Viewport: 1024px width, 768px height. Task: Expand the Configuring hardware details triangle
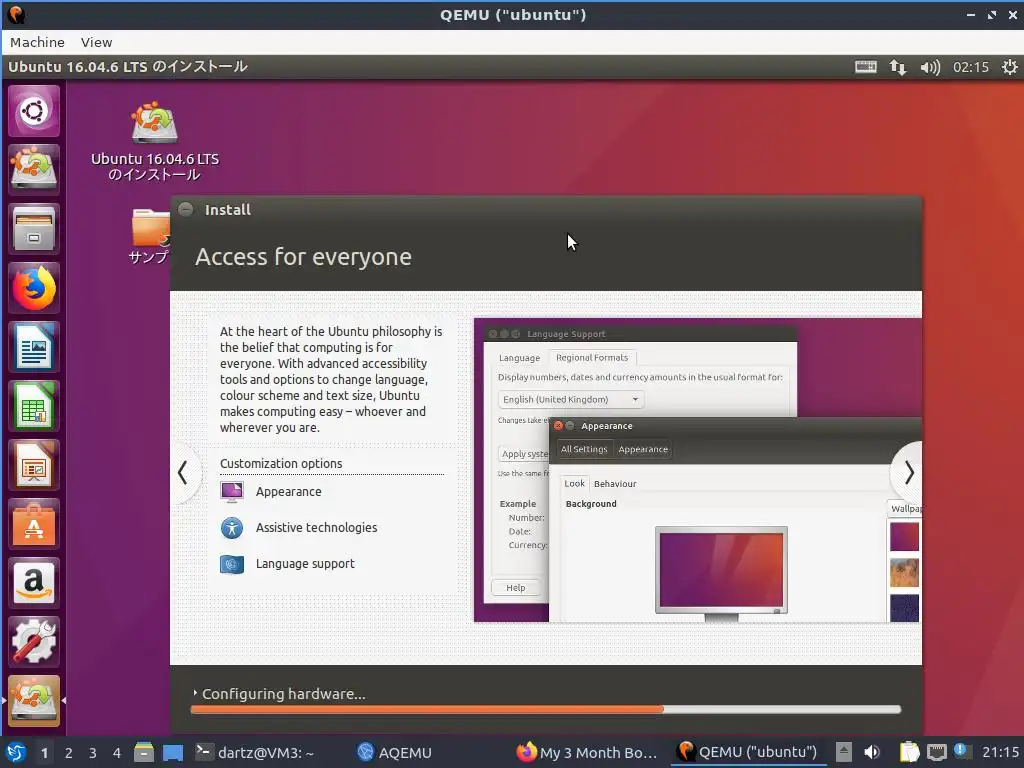[195, 693]
